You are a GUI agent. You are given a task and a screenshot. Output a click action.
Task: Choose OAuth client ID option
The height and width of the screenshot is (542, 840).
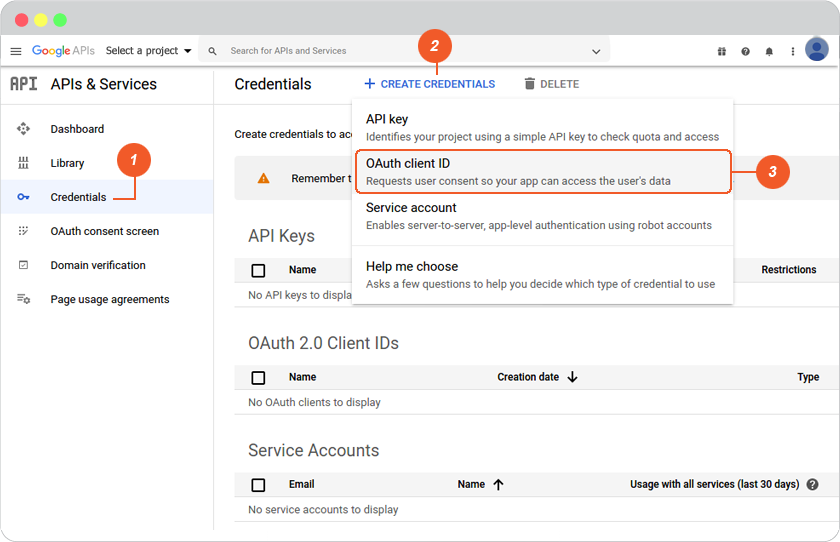[543, 171]
